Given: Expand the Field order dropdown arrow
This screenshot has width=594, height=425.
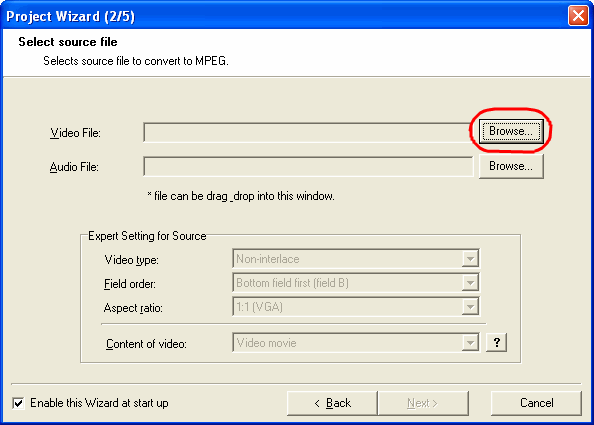Looking at the screenshot, I should [x=470, y=283].
